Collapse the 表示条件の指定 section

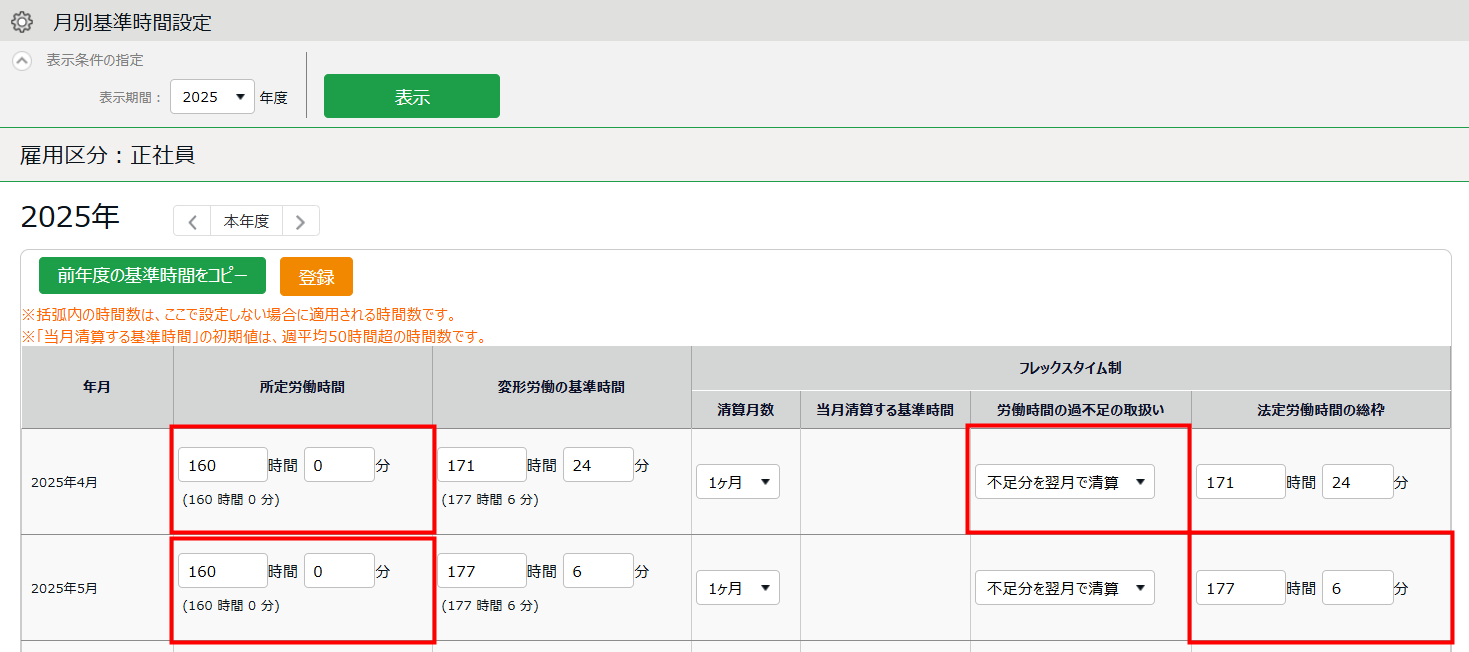pos(22,60)
